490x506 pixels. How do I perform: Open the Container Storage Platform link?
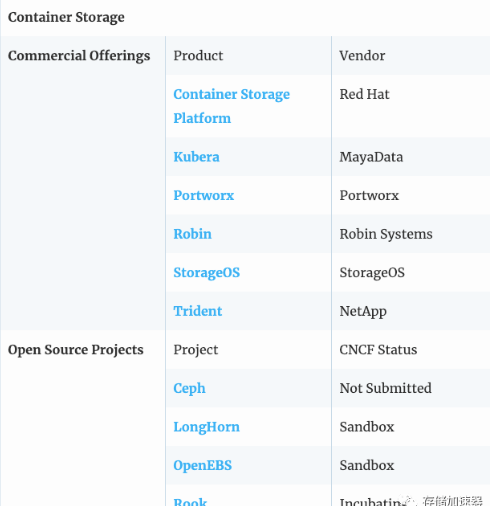(232, 106)
